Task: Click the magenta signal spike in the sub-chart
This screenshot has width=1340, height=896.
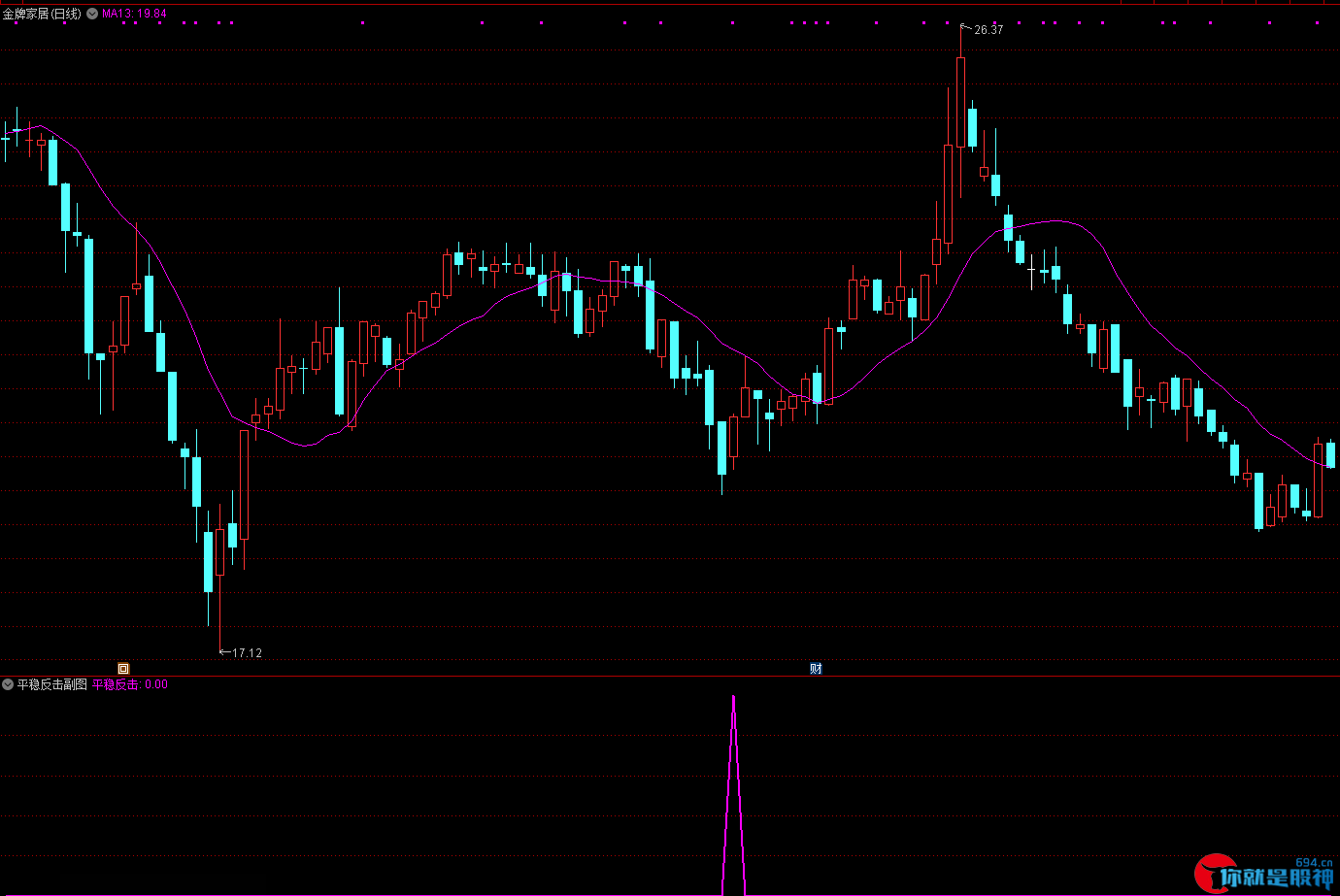Action: (733, 794)
